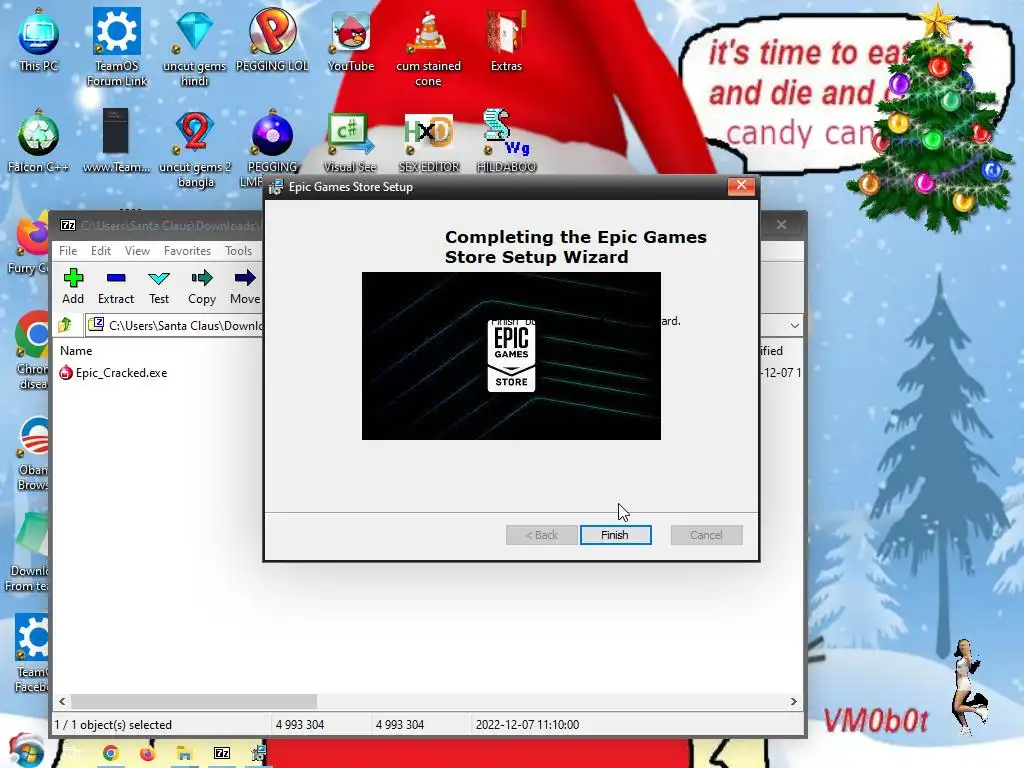Viewport: 1024px width, 768px height.
Task: Click the right scroll arrow in 7-Zip
Action: (x=793, y=701)
